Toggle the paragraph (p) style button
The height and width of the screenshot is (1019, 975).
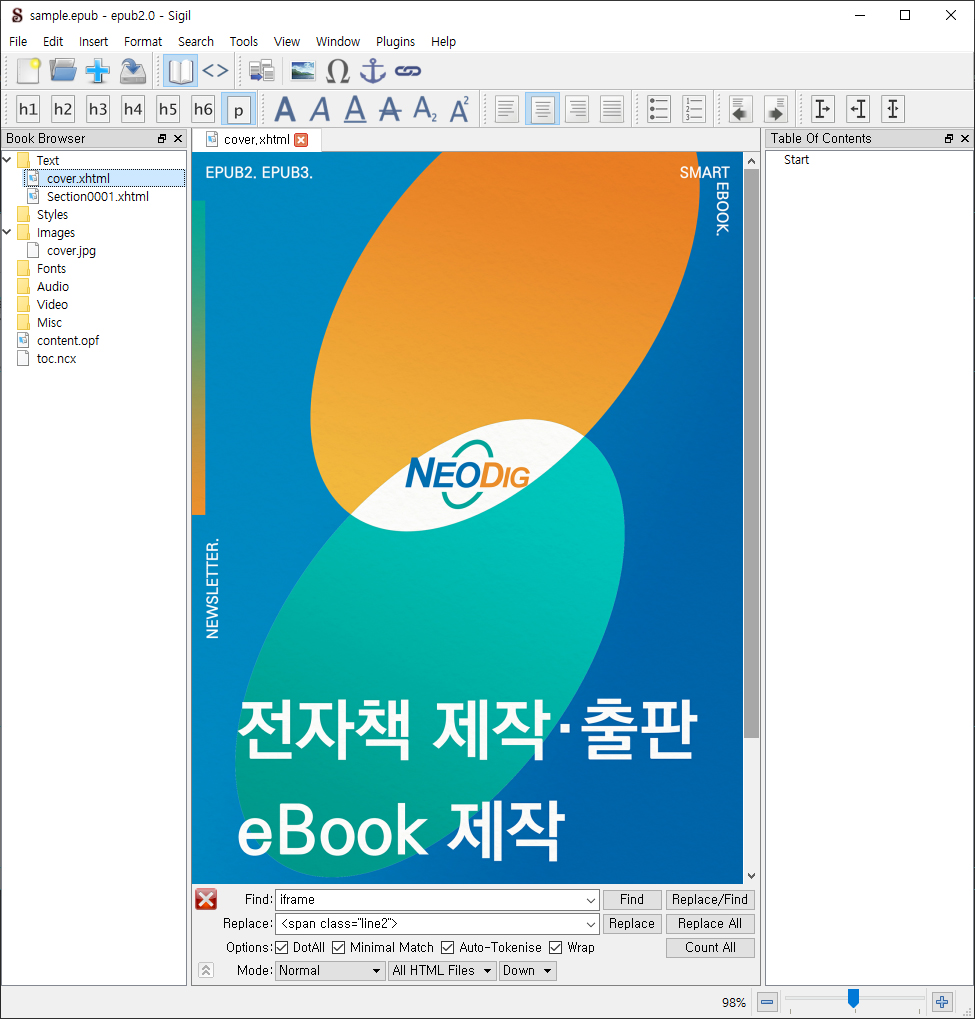239,109
